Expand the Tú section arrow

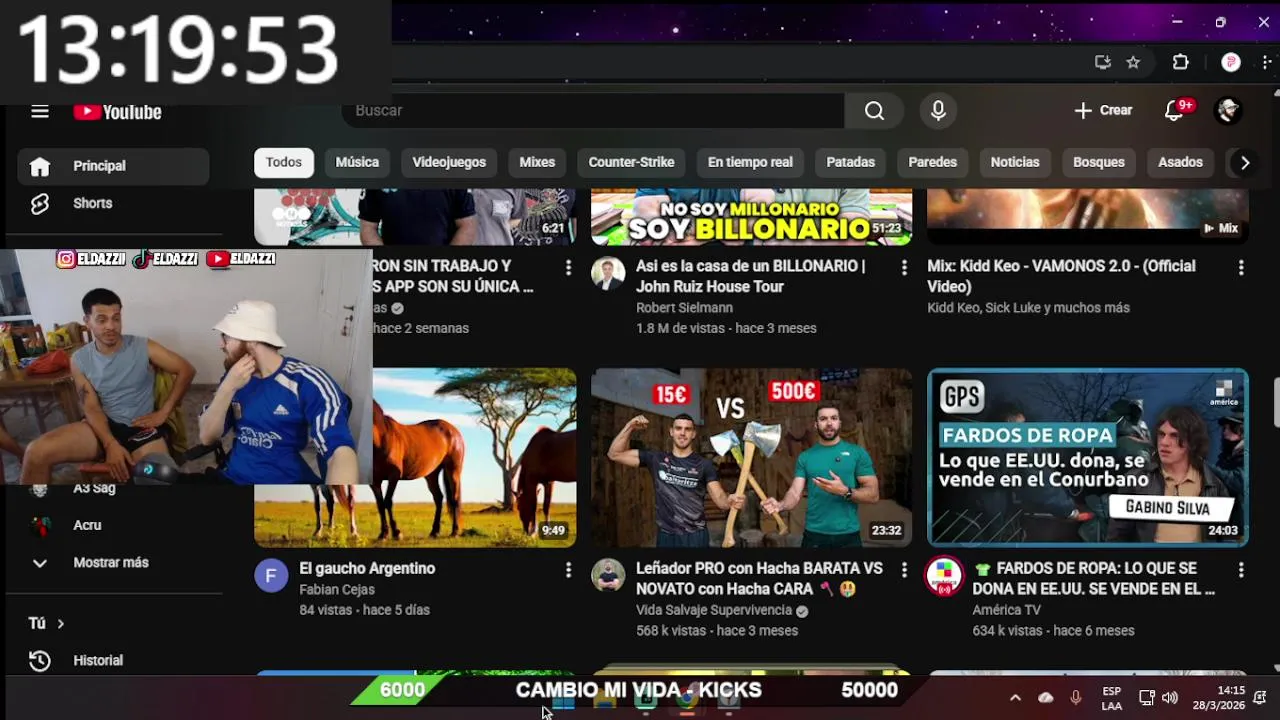point(60,624)
